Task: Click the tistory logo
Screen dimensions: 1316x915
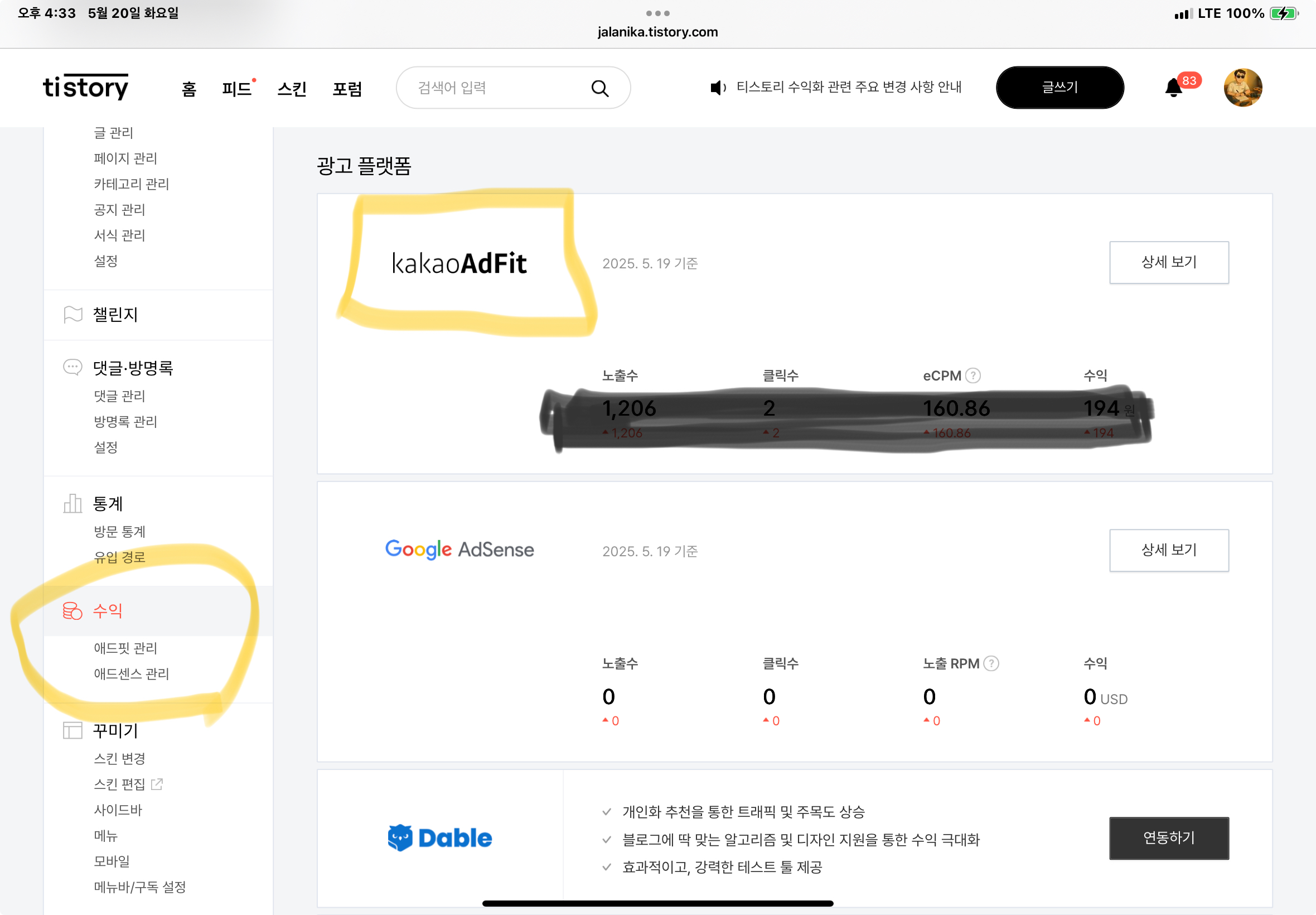Action: point(85,86)
